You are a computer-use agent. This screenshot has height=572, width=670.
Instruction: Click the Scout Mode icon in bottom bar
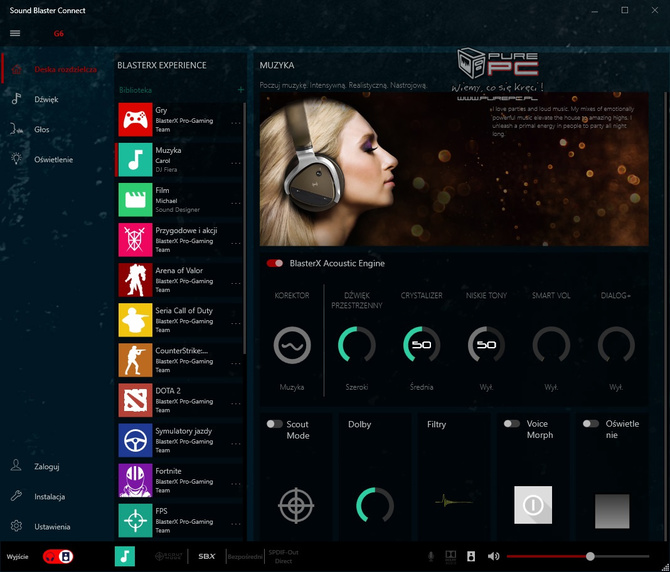[168, 556]
